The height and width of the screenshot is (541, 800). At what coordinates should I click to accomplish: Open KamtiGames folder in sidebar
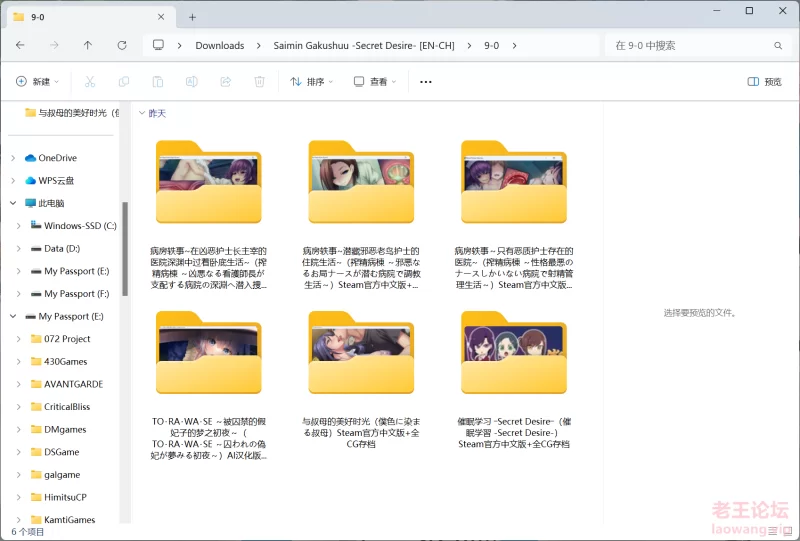coord(63,520)
